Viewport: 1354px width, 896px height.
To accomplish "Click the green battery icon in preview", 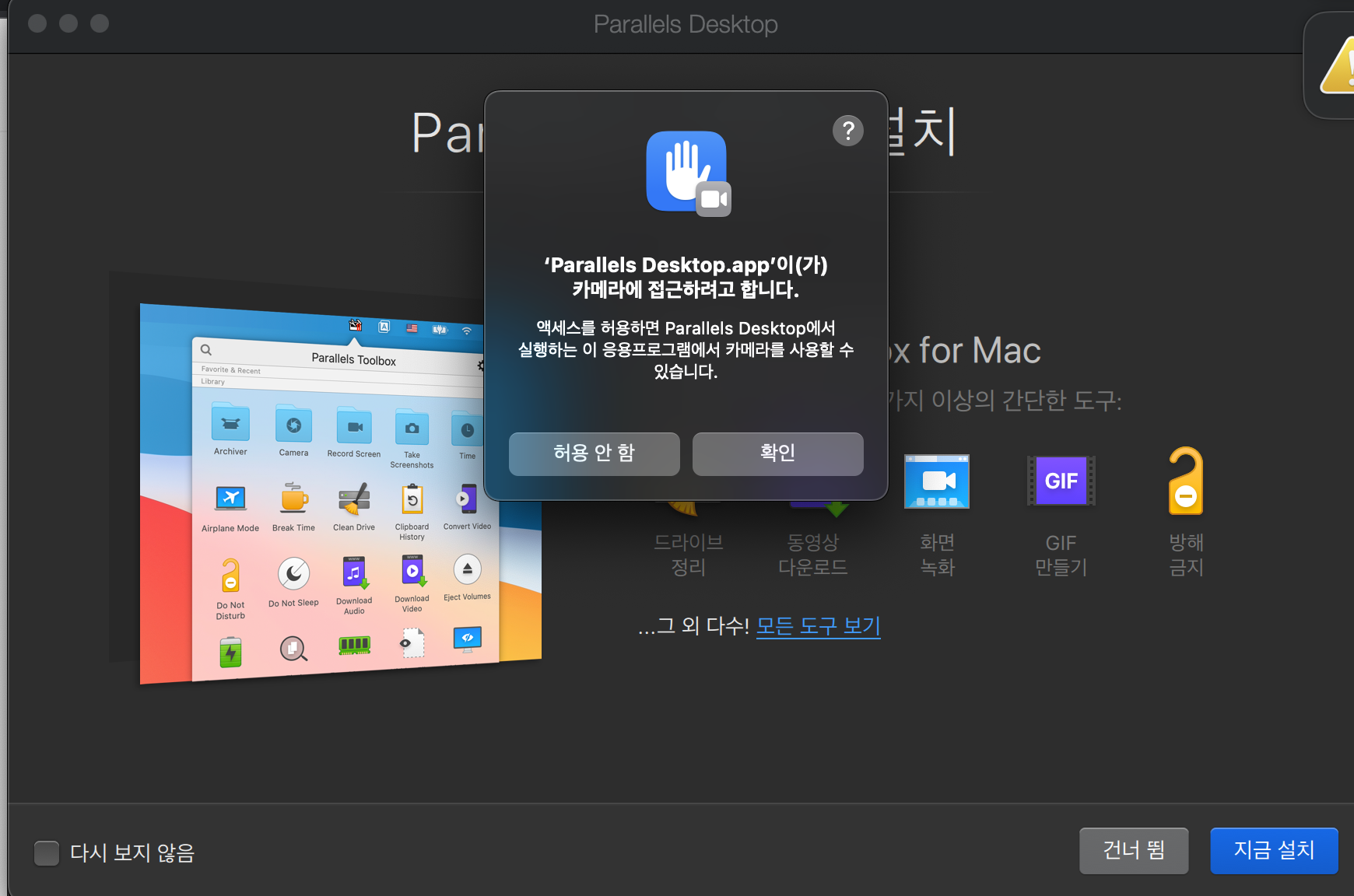I will [230, 652].
